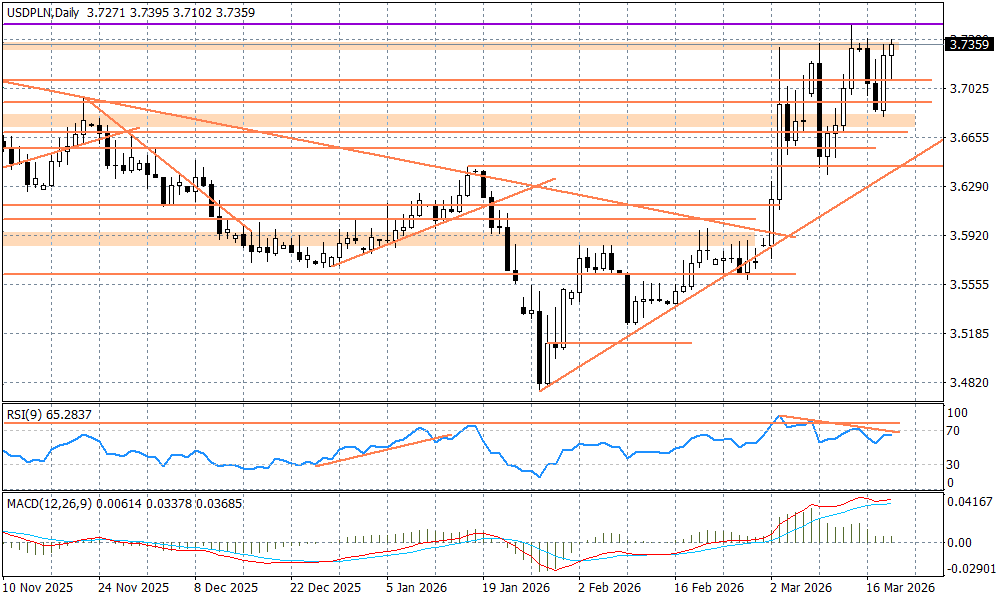The width and height of the screenshot is (1000, 600).
Task: Click the lowest candle near 3.4820
Action: [x=541, y=350]
